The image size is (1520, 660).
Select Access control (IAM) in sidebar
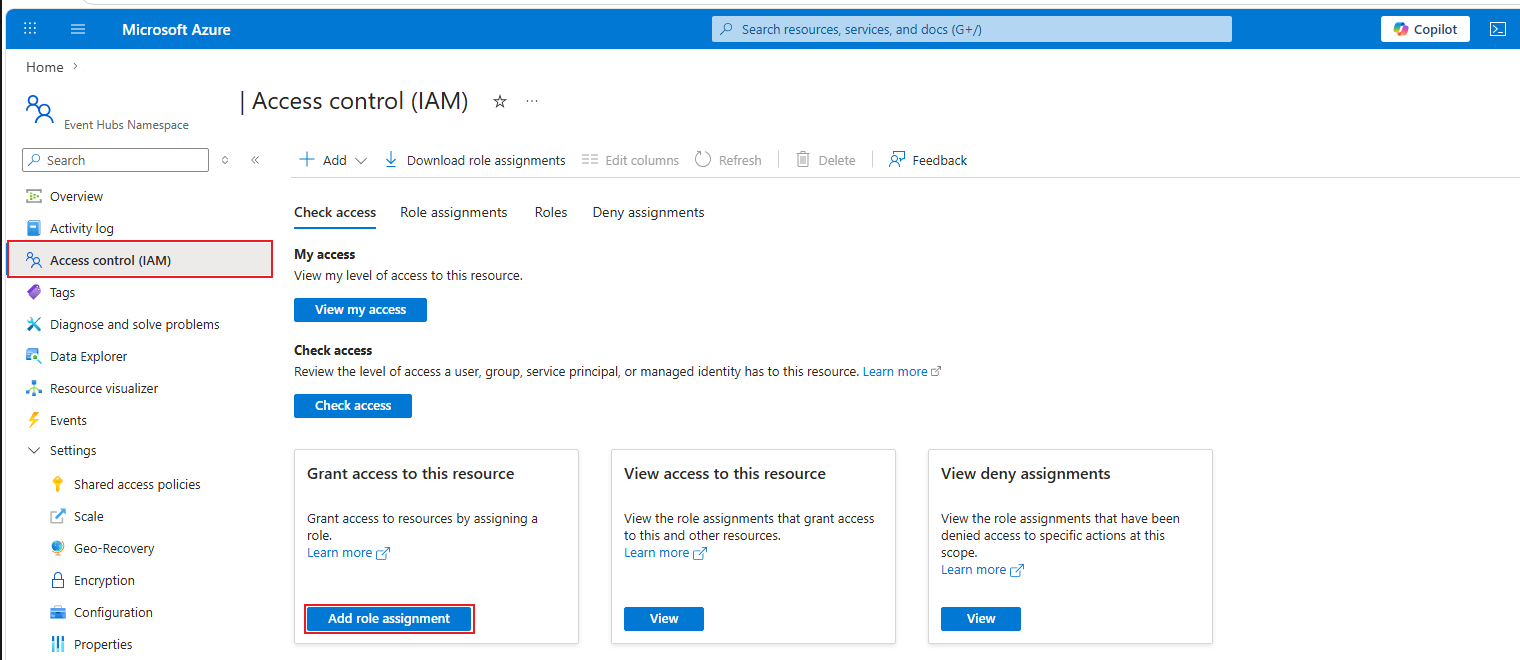140,260
